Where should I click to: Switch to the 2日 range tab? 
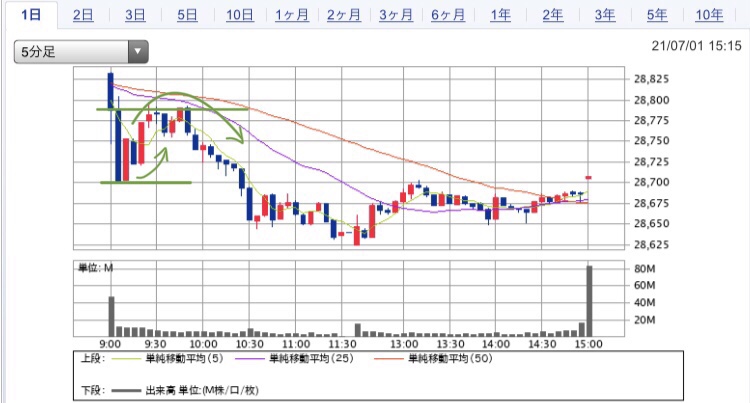tap(83, 15)
